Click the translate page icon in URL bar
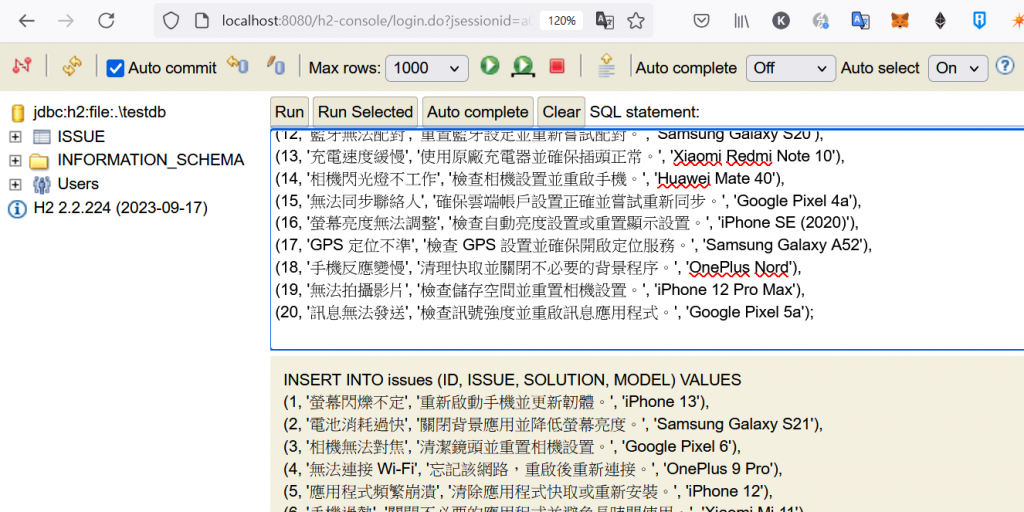This screenshot has height=512, width=1024. pyautogui.click(x=605, y=21)
